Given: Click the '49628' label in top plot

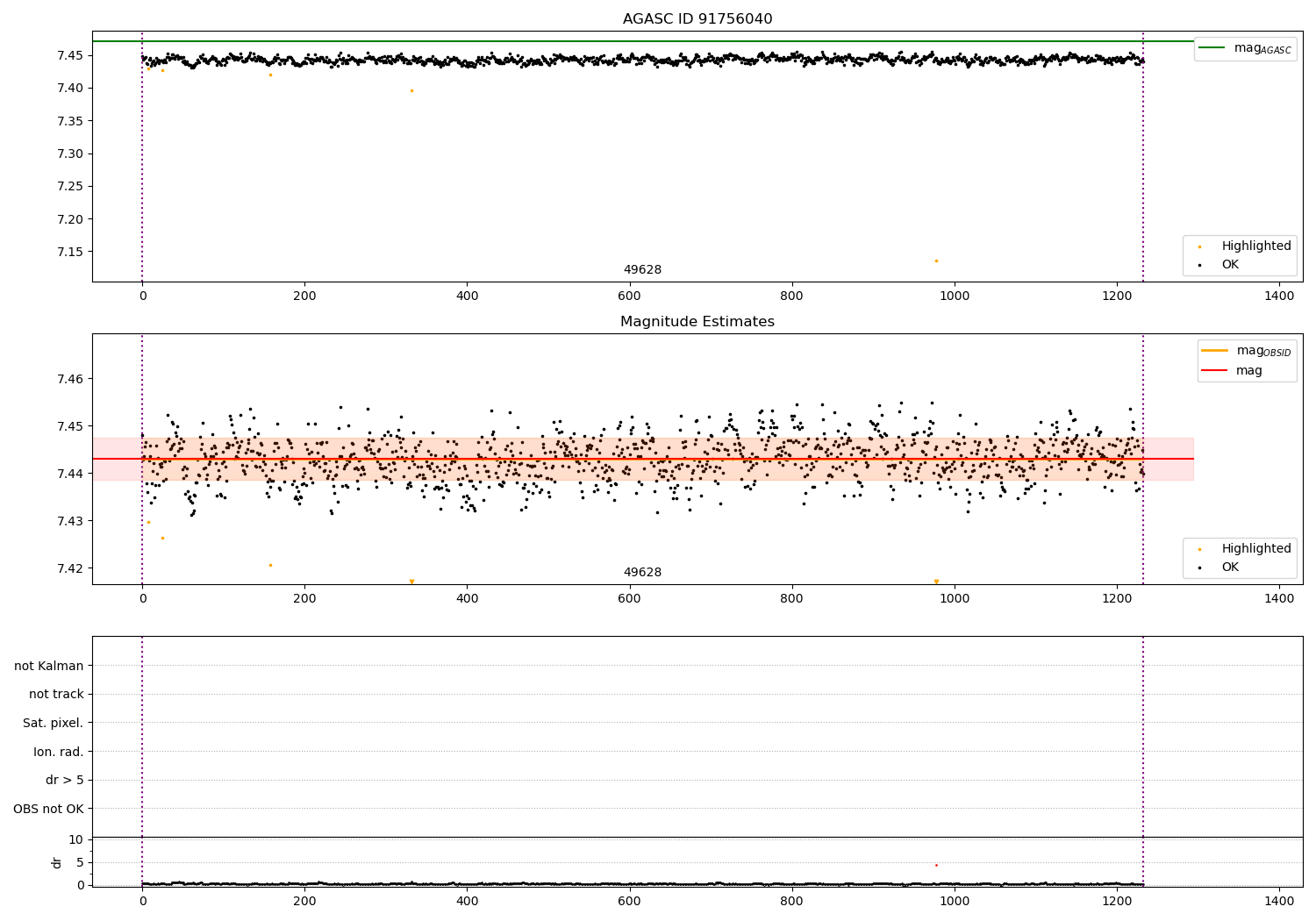Looking at the screenshot, I should pyautogui.click(x=642, y=270).
